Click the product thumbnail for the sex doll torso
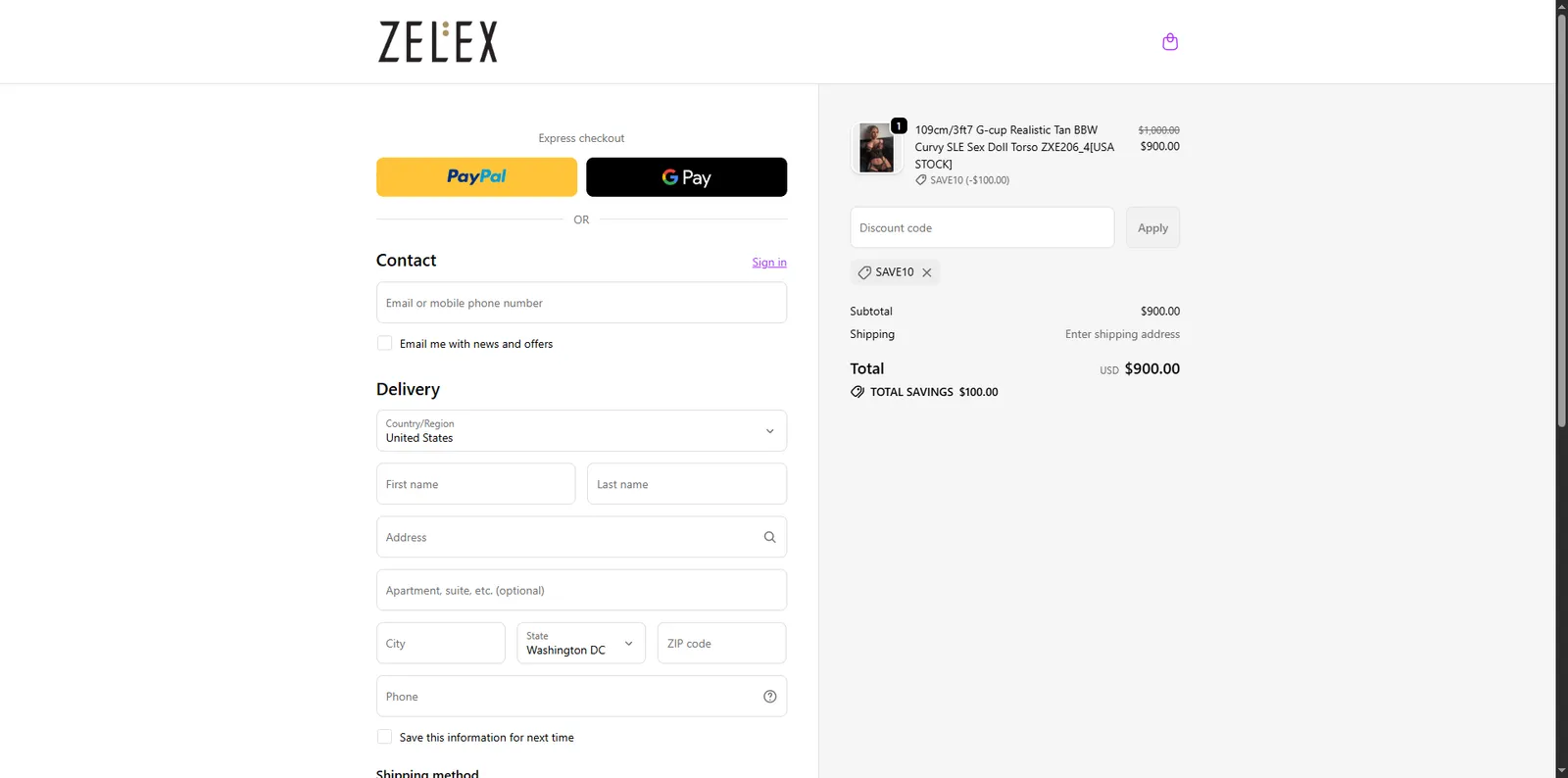This screenshot has width=1568, height=778. tap(876, 148)
